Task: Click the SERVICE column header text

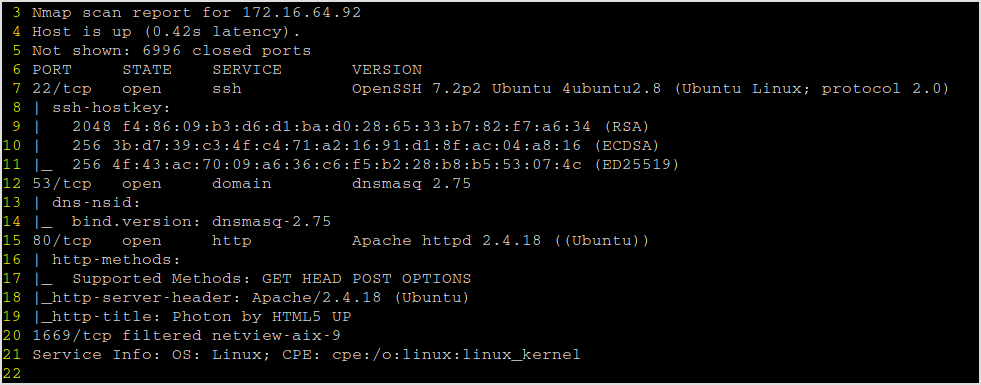Action: tap(247, 69)
